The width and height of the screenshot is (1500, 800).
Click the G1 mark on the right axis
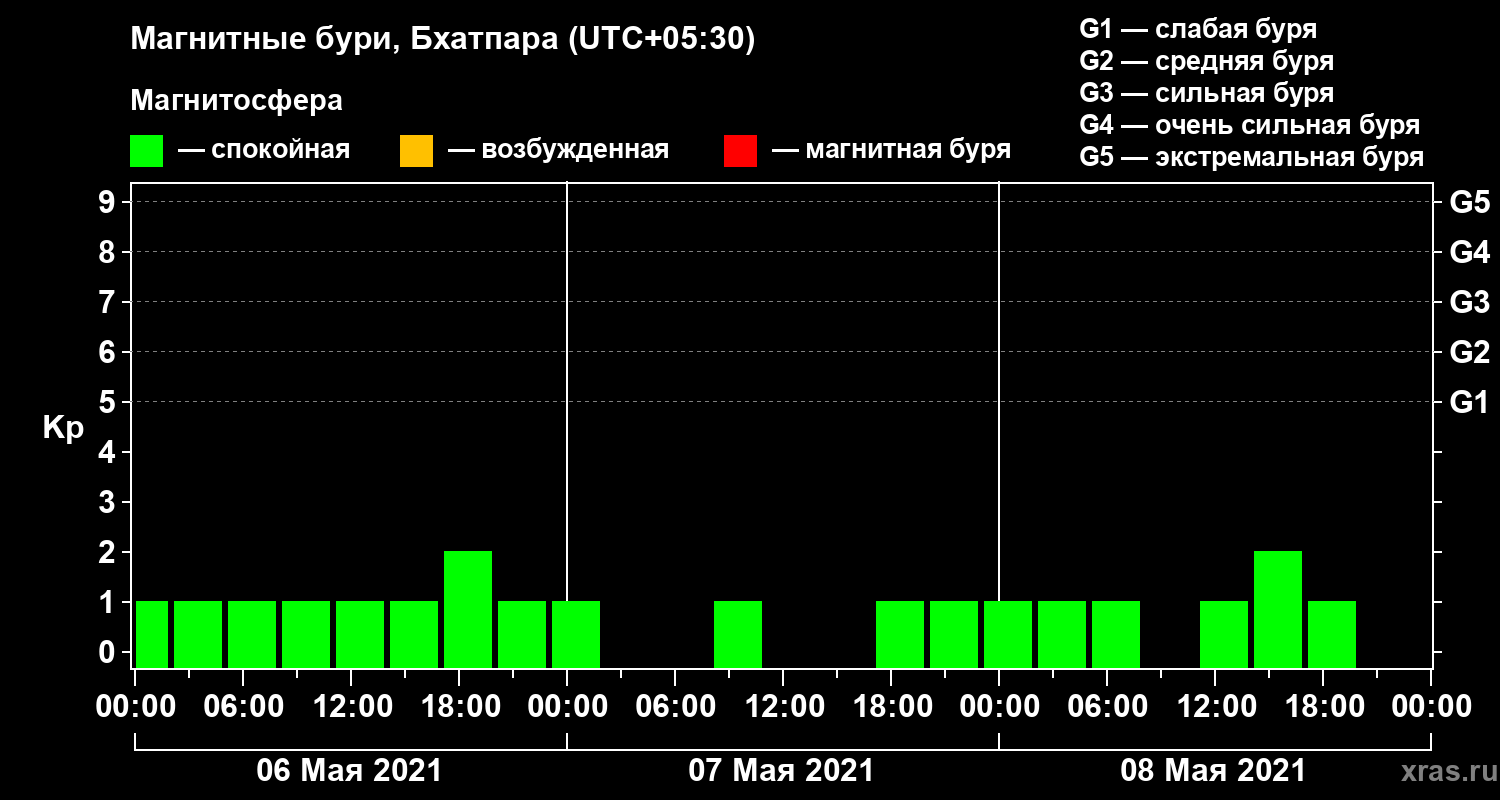(x=1469, y=402)
